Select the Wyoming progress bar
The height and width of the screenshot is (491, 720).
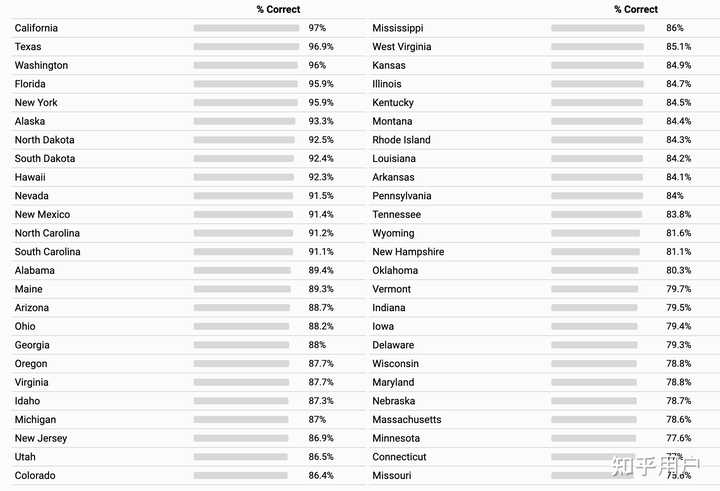point(596,233)
